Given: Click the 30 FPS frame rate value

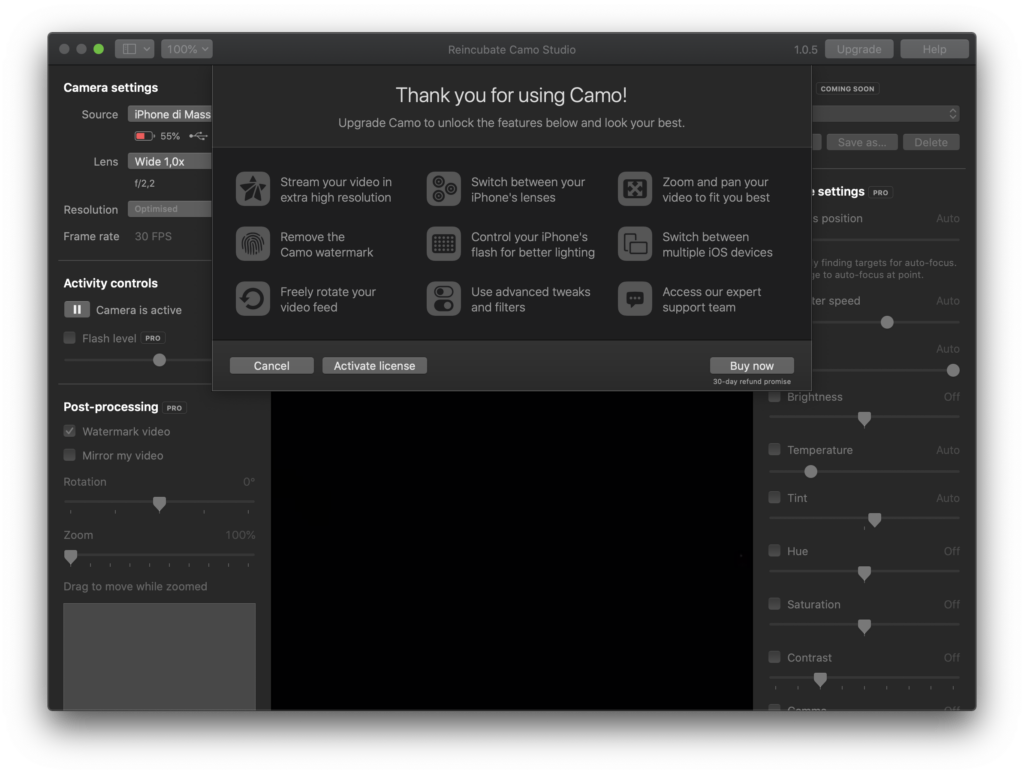Looking at the screenshot, I should pyautogui.click(x=153, y=236).
